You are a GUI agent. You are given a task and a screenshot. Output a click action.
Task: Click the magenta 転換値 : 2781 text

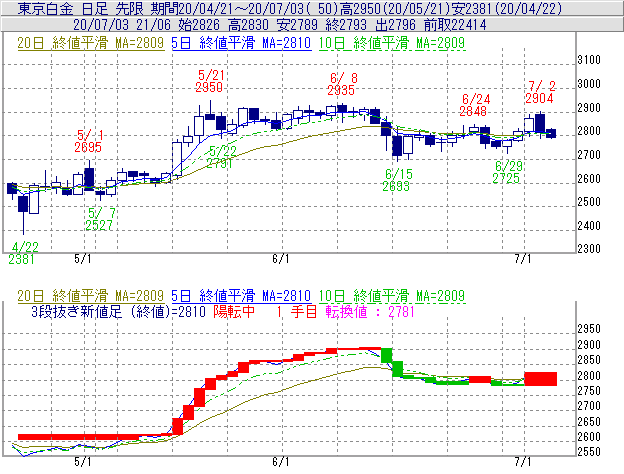click(370, 312)
